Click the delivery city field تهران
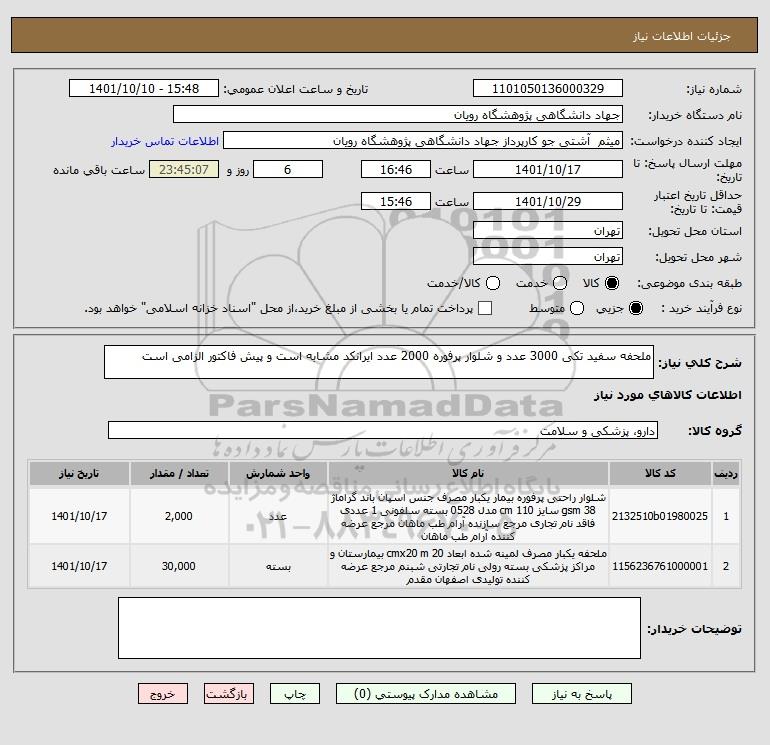 tap(548, 256)
